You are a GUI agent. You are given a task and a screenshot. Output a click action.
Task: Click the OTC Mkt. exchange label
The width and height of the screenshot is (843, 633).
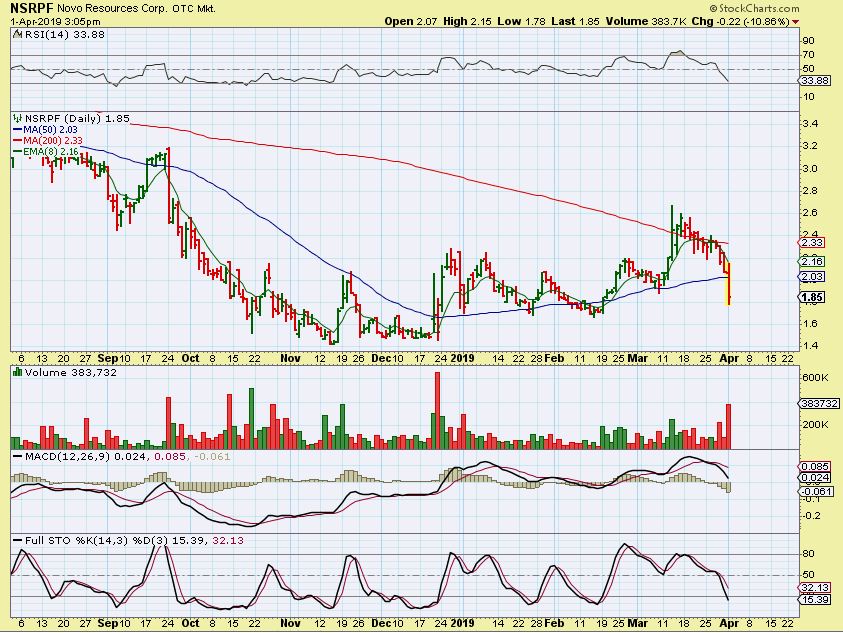click(x=194, y=9)
